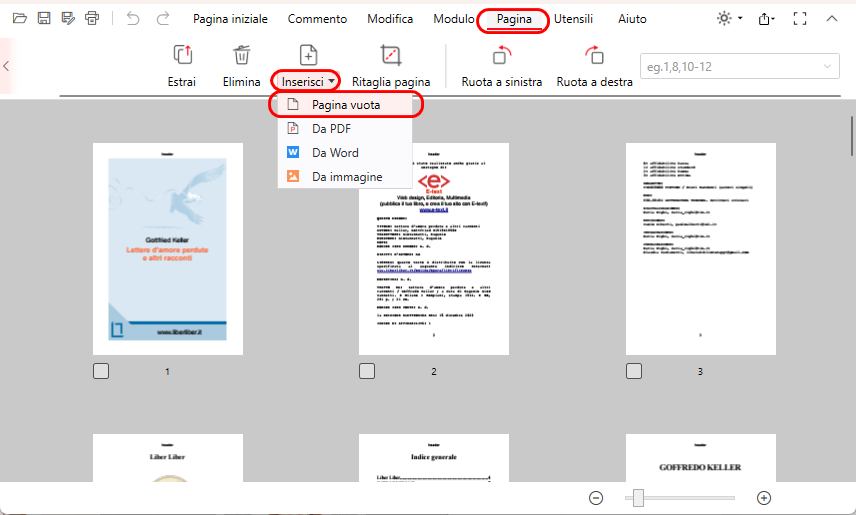Click the Elimina label
The height and width of the screenshot is (515, 856).
point(241,82)
